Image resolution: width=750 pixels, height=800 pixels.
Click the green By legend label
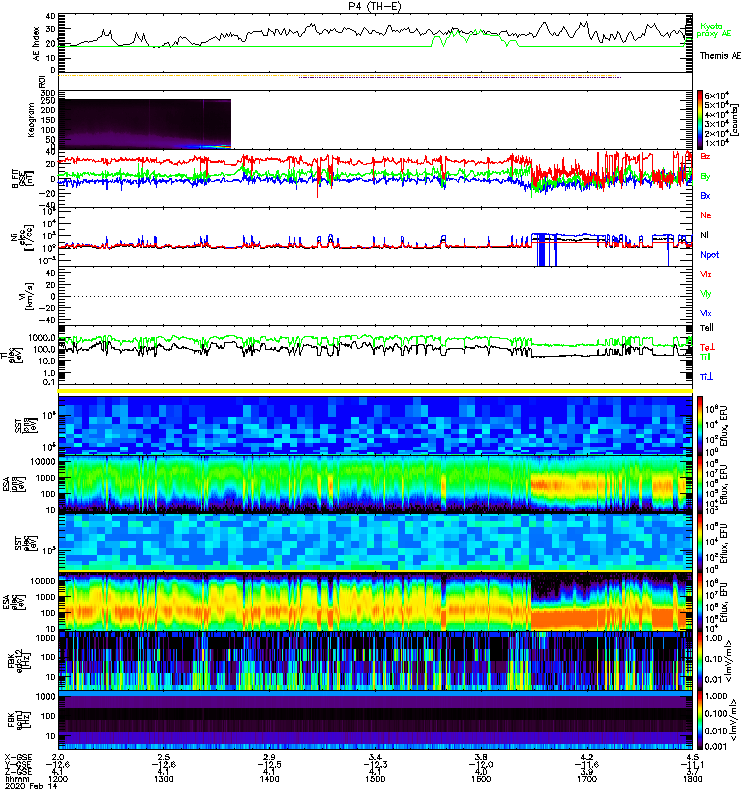pos(705,177)
